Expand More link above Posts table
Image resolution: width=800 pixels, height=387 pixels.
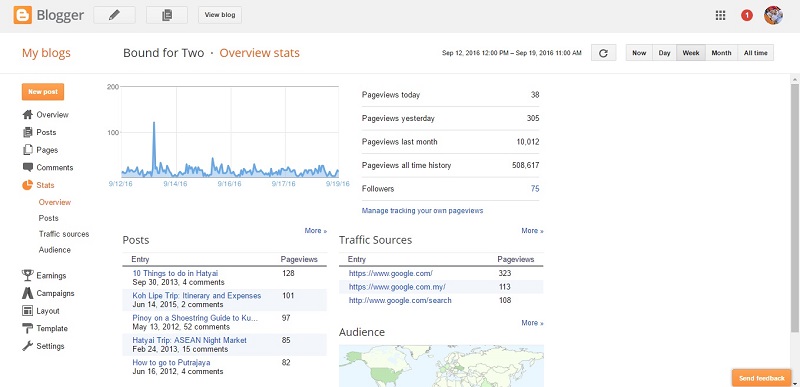tap(316, 230)
